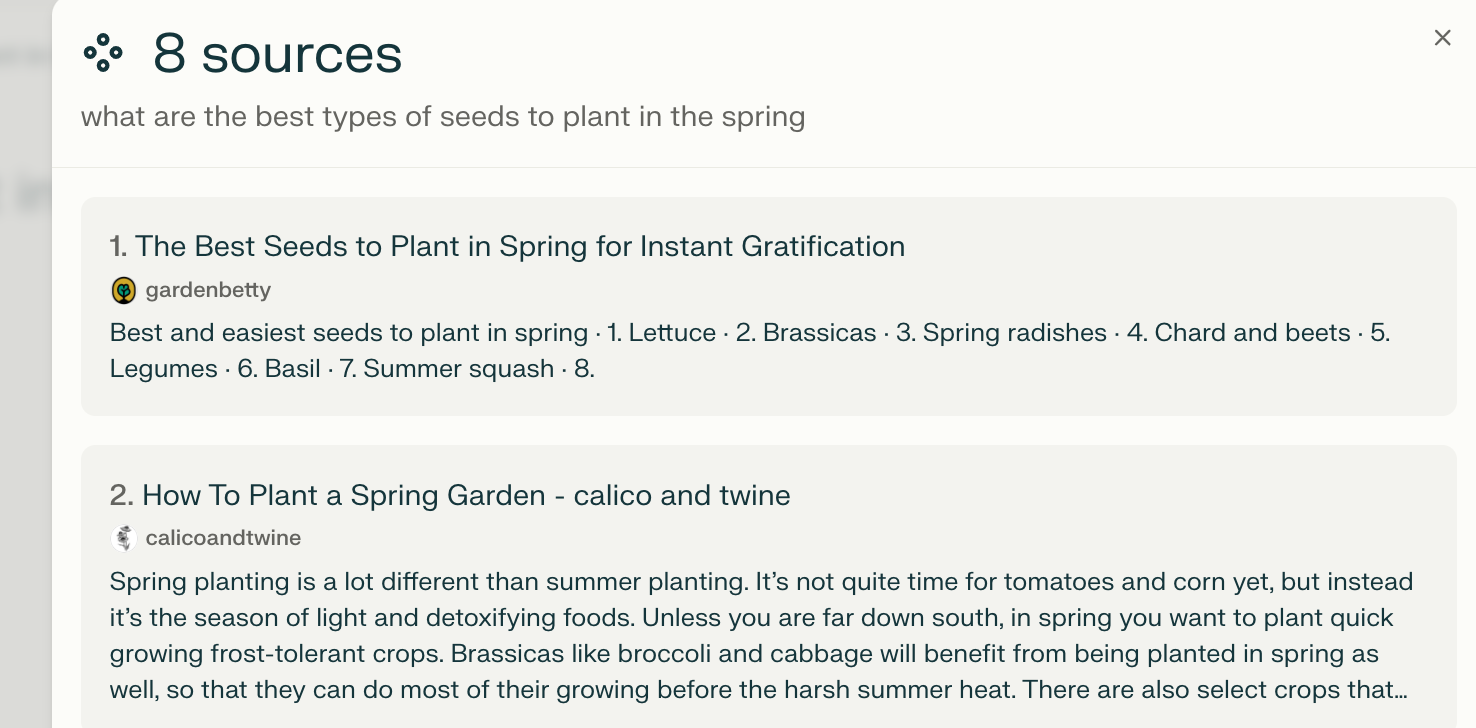Screen dimensions: 1476x728
Task: Click the dimmed backdrop left of the panel
Action: 25,450
